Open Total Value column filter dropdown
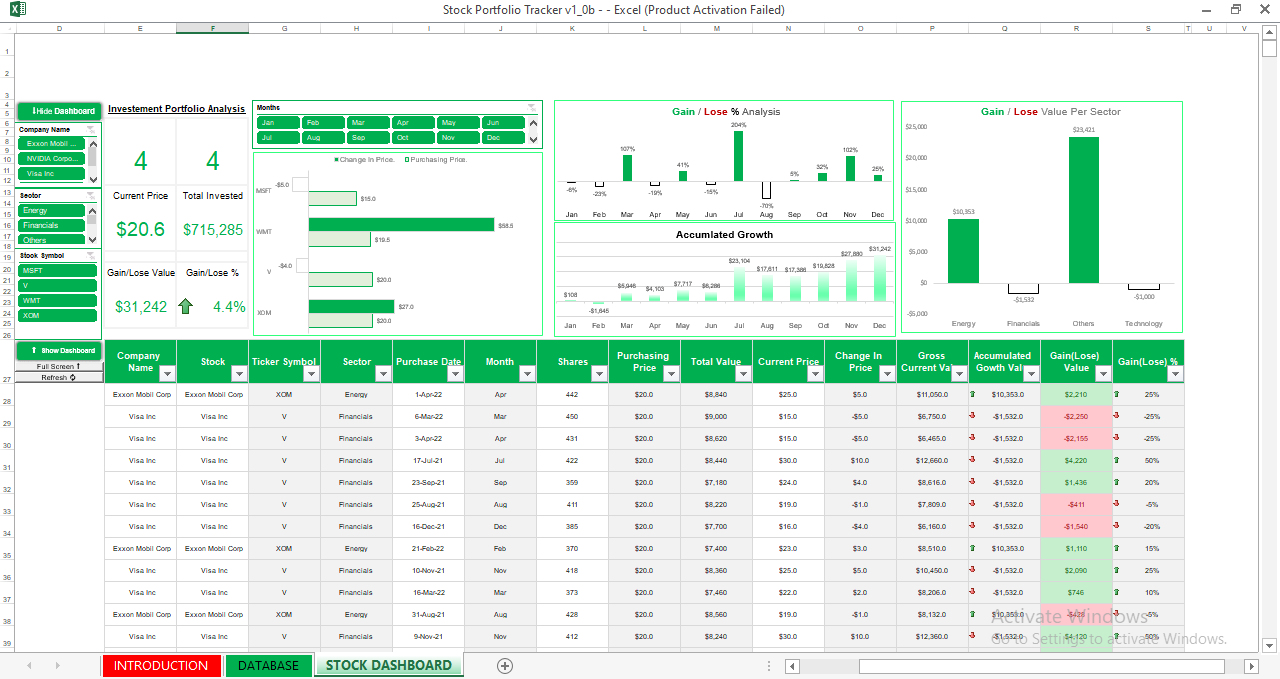Image resolution: width=1280 pixels, height=679 pixels. [x=743, y=374]
